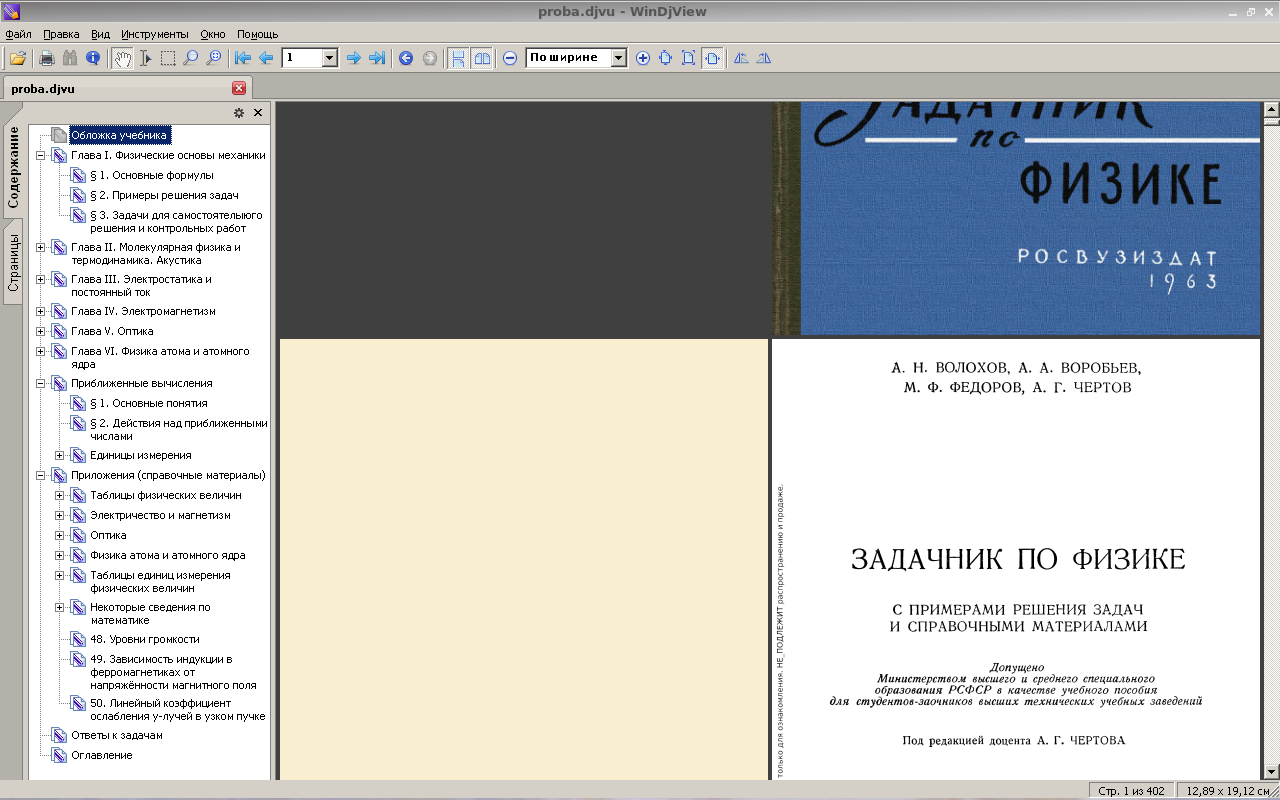
Task: Toggle fit width zoom button
Action: click(711, 58)
